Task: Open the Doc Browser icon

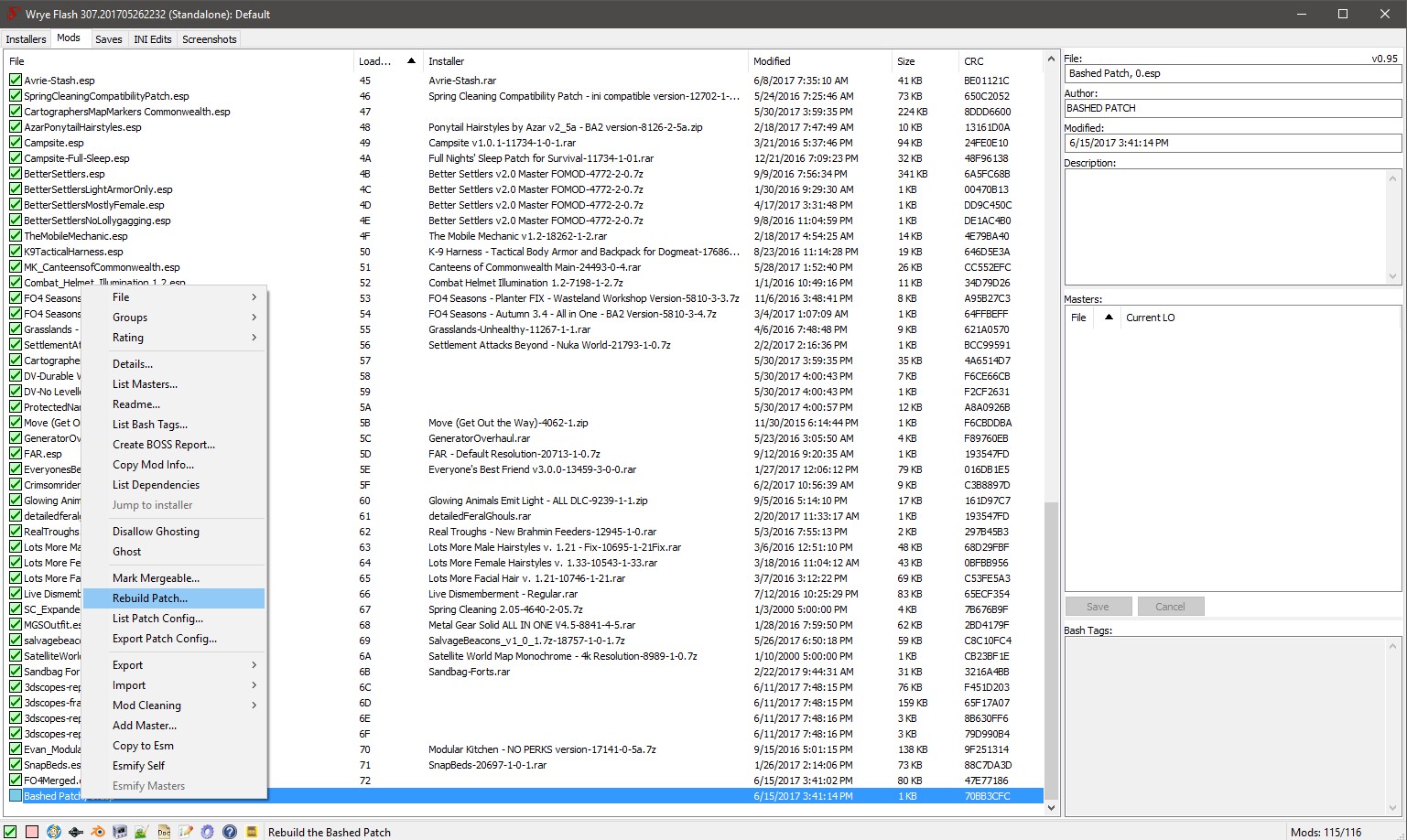Action: (164, 832)
